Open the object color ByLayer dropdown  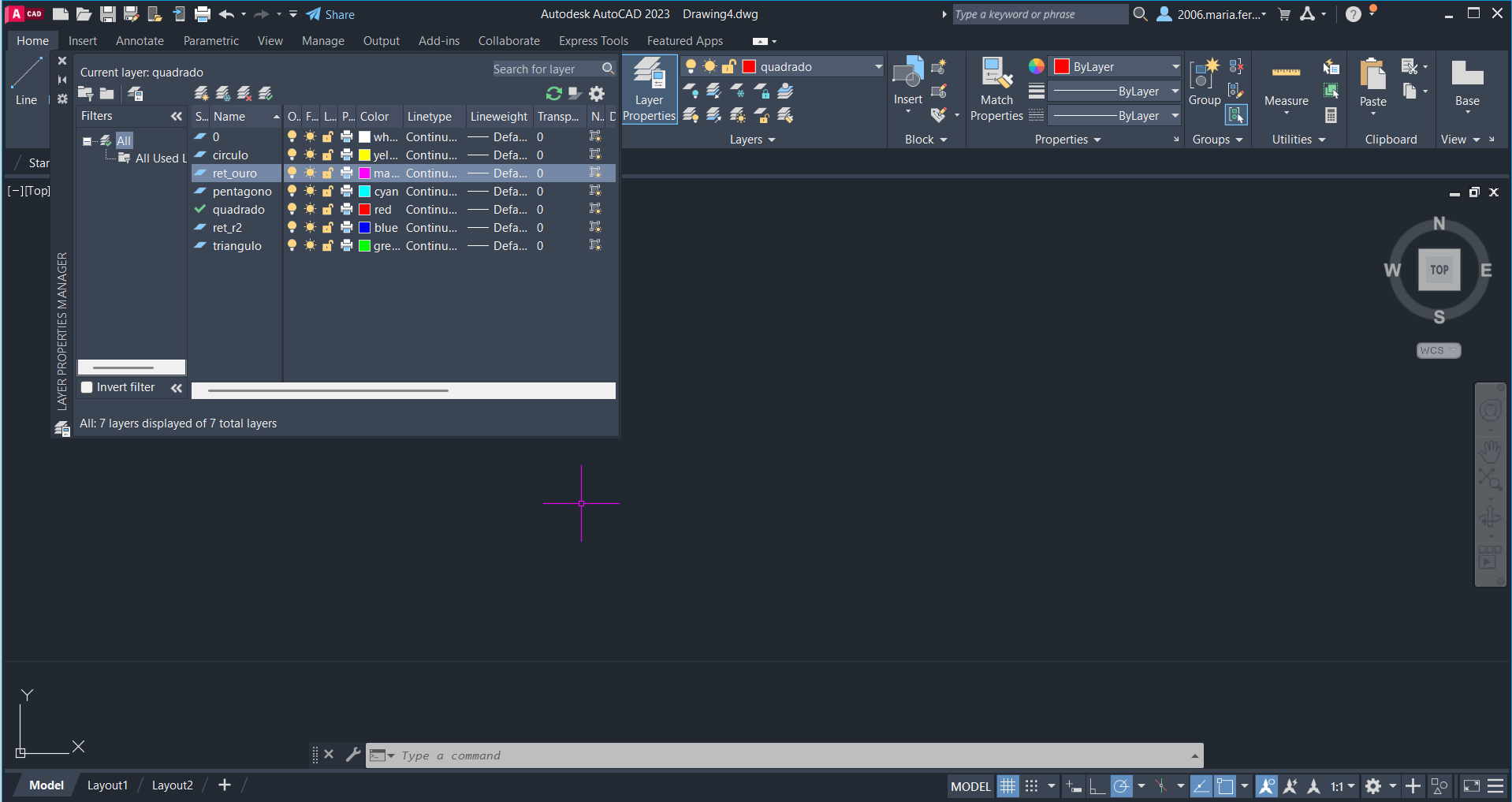(x=1115, y=66)
